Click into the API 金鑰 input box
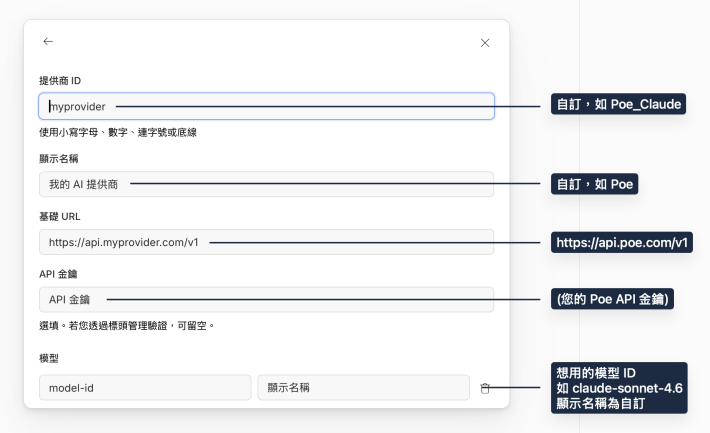The width and height of the screenshot is (710, 433). click(x=266, y=300)
